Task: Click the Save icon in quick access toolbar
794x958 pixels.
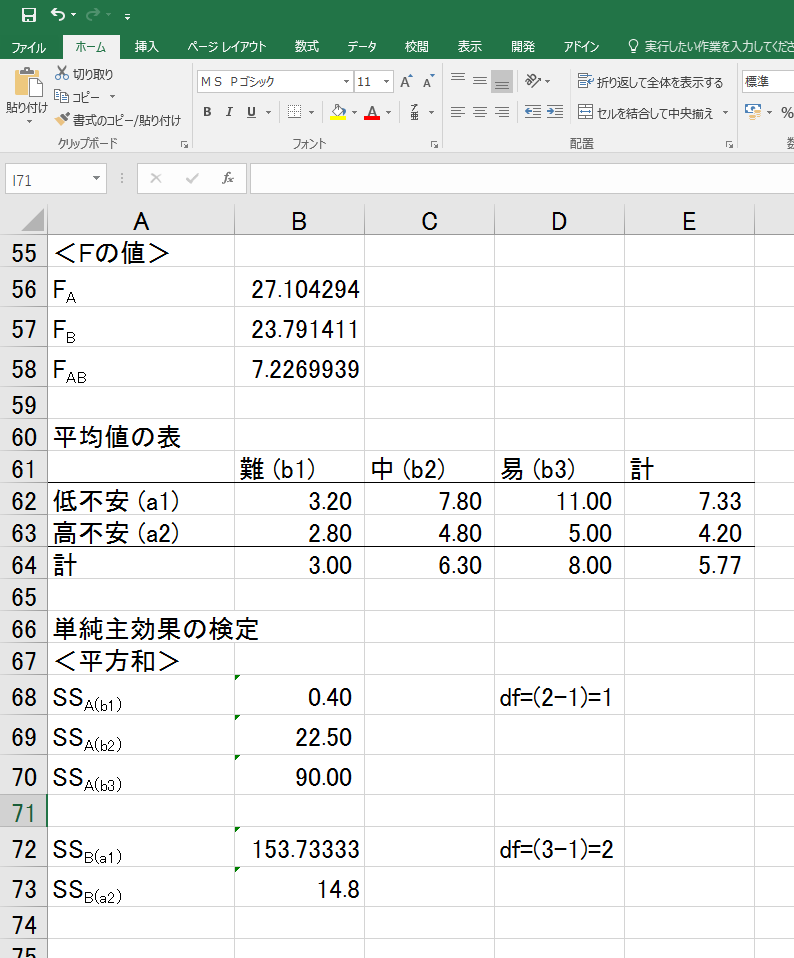Action: (29, 15)
